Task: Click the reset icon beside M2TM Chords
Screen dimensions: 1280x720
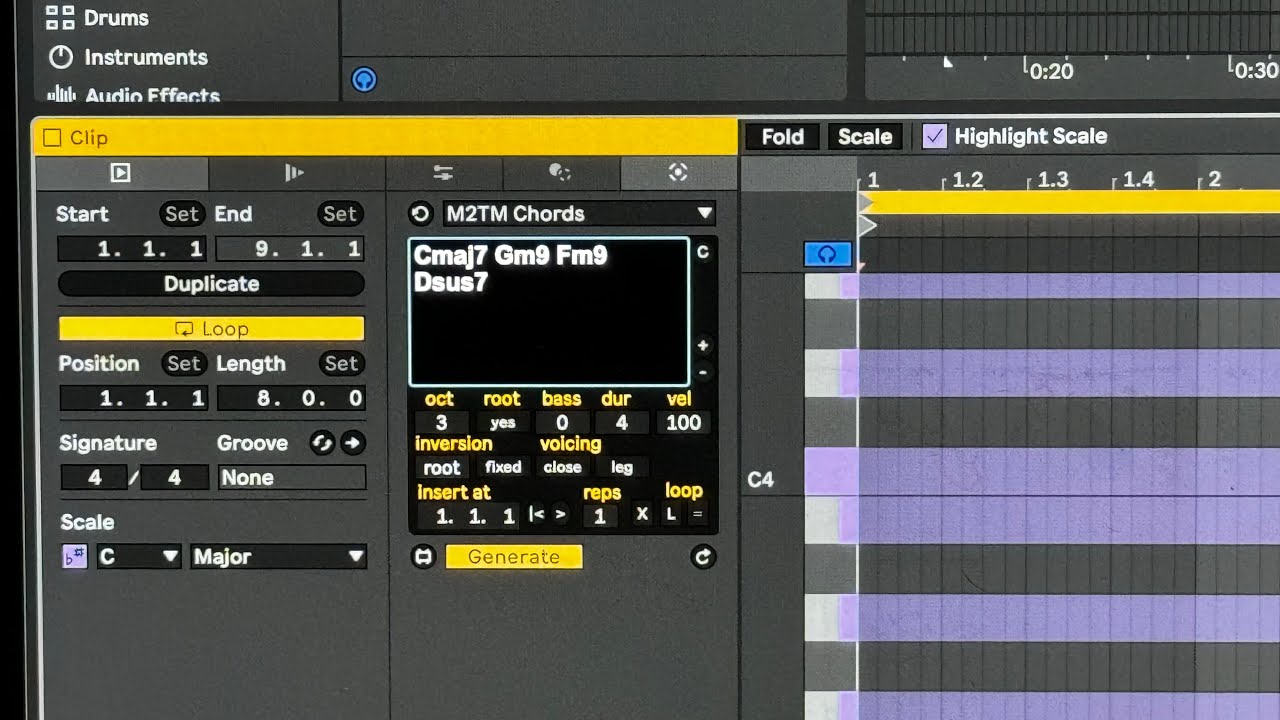Action: point(421,213)
